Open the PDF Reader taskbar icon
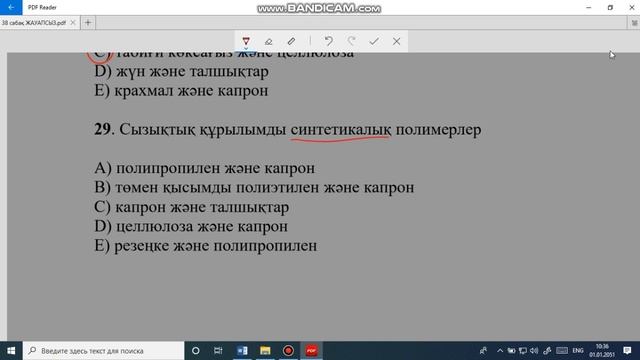640x360 pixels. 311,351
